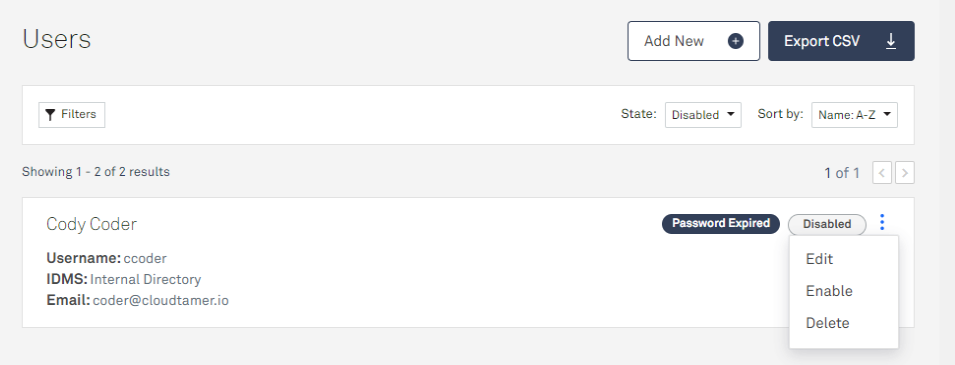Go to previous page with left chevron
The image size is (955, 365).
click(x=882, y=173)
